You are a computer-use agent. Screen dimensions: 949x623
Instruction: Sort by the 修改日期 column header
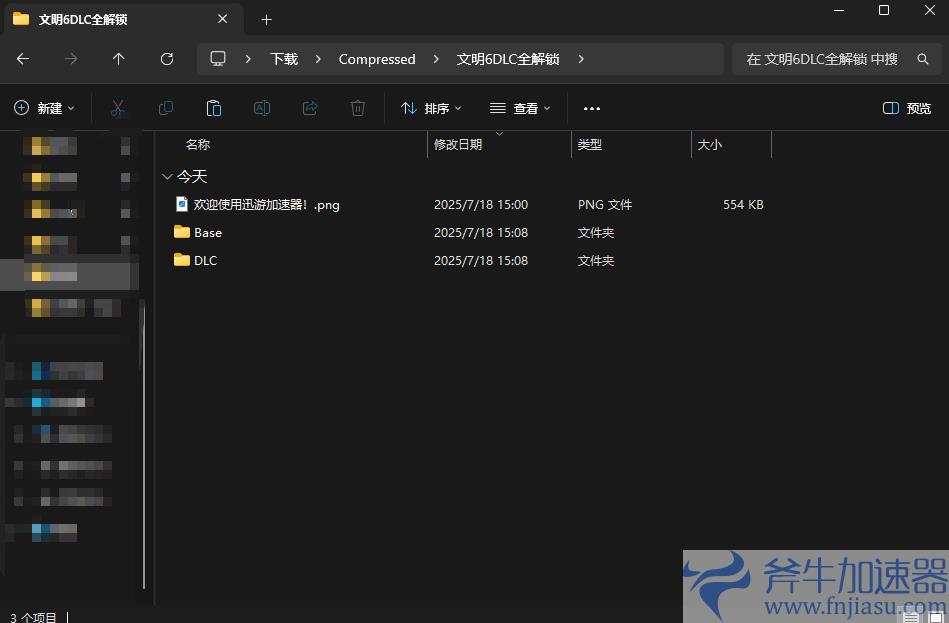tap(458, 145)
